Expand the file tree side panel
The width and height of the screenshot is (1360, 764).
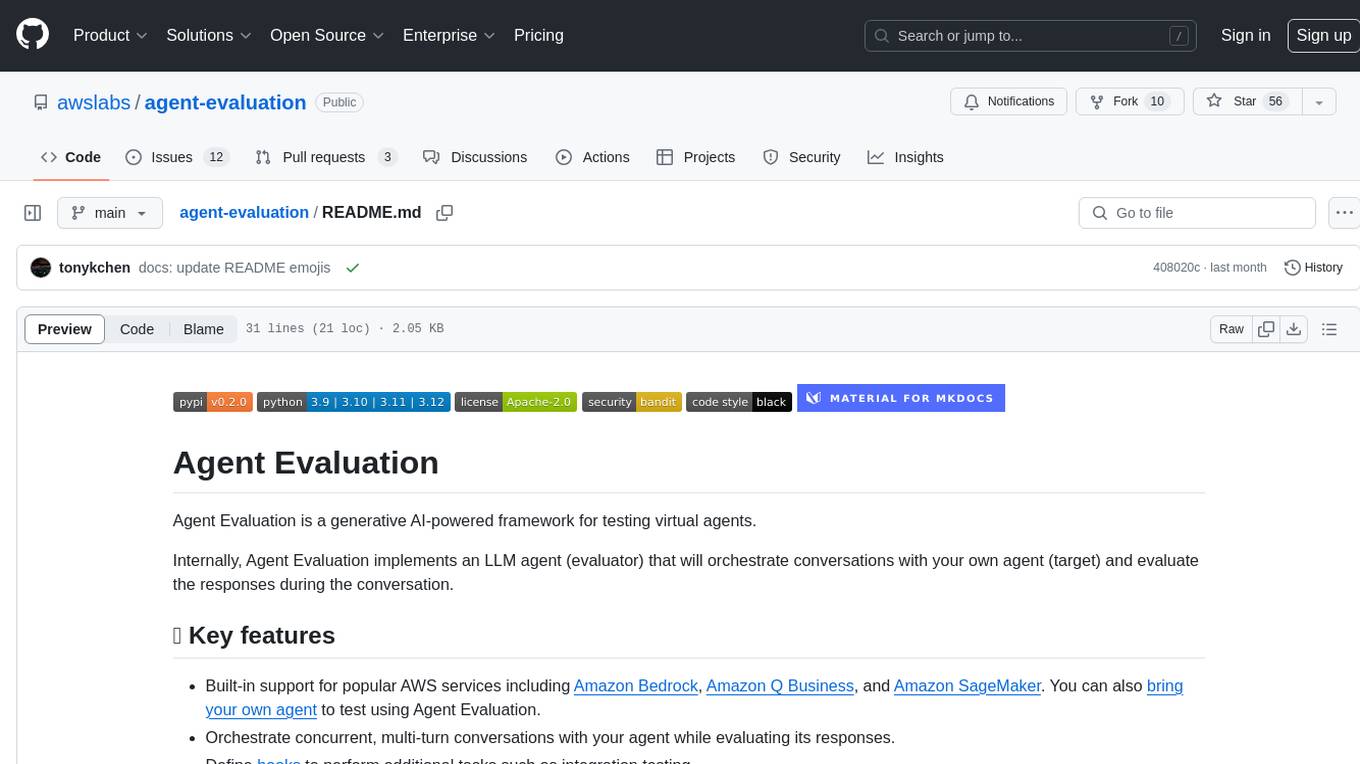coord(33,213)
